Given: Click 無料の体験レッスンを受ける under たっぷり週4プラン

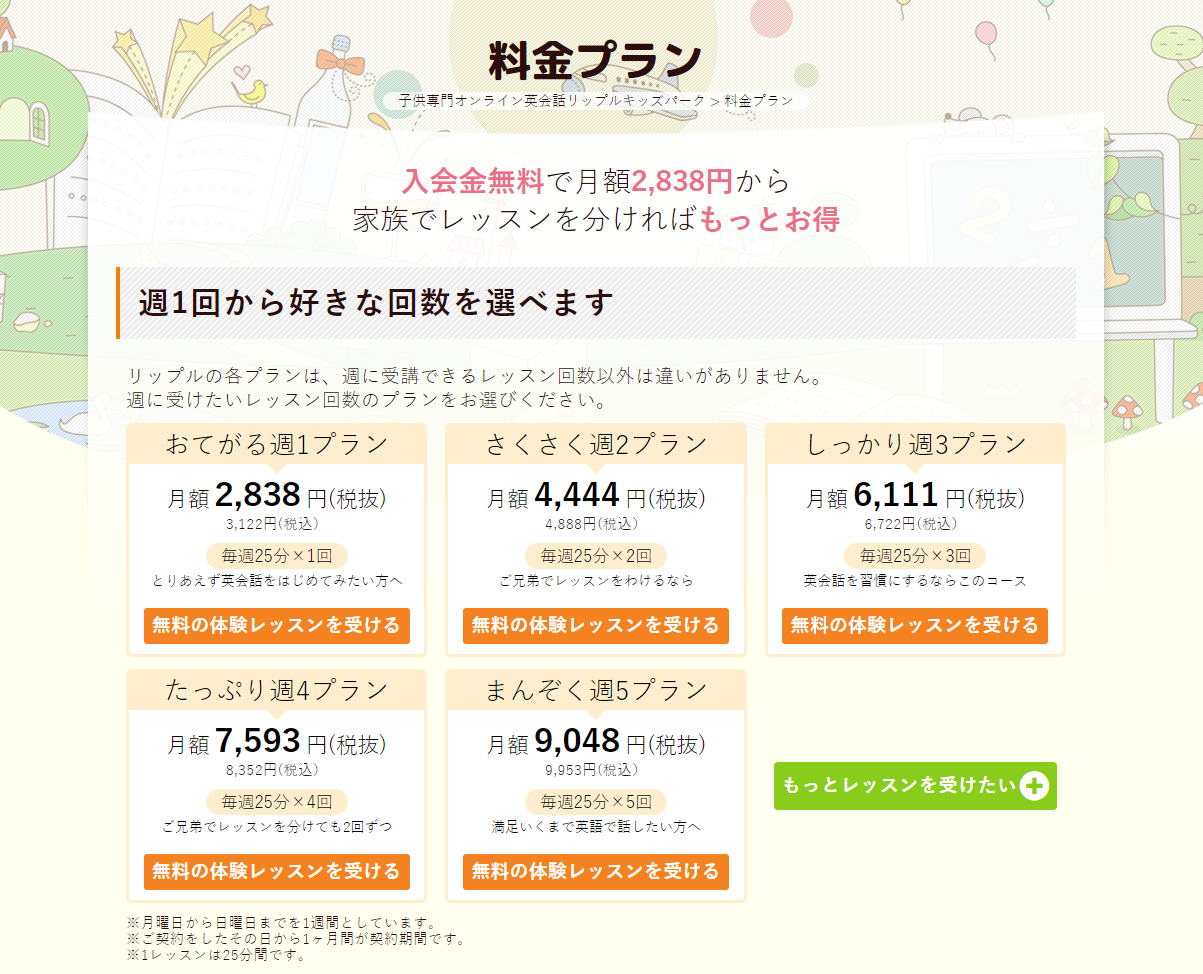Looking at the screenshot, I should 276,872.
